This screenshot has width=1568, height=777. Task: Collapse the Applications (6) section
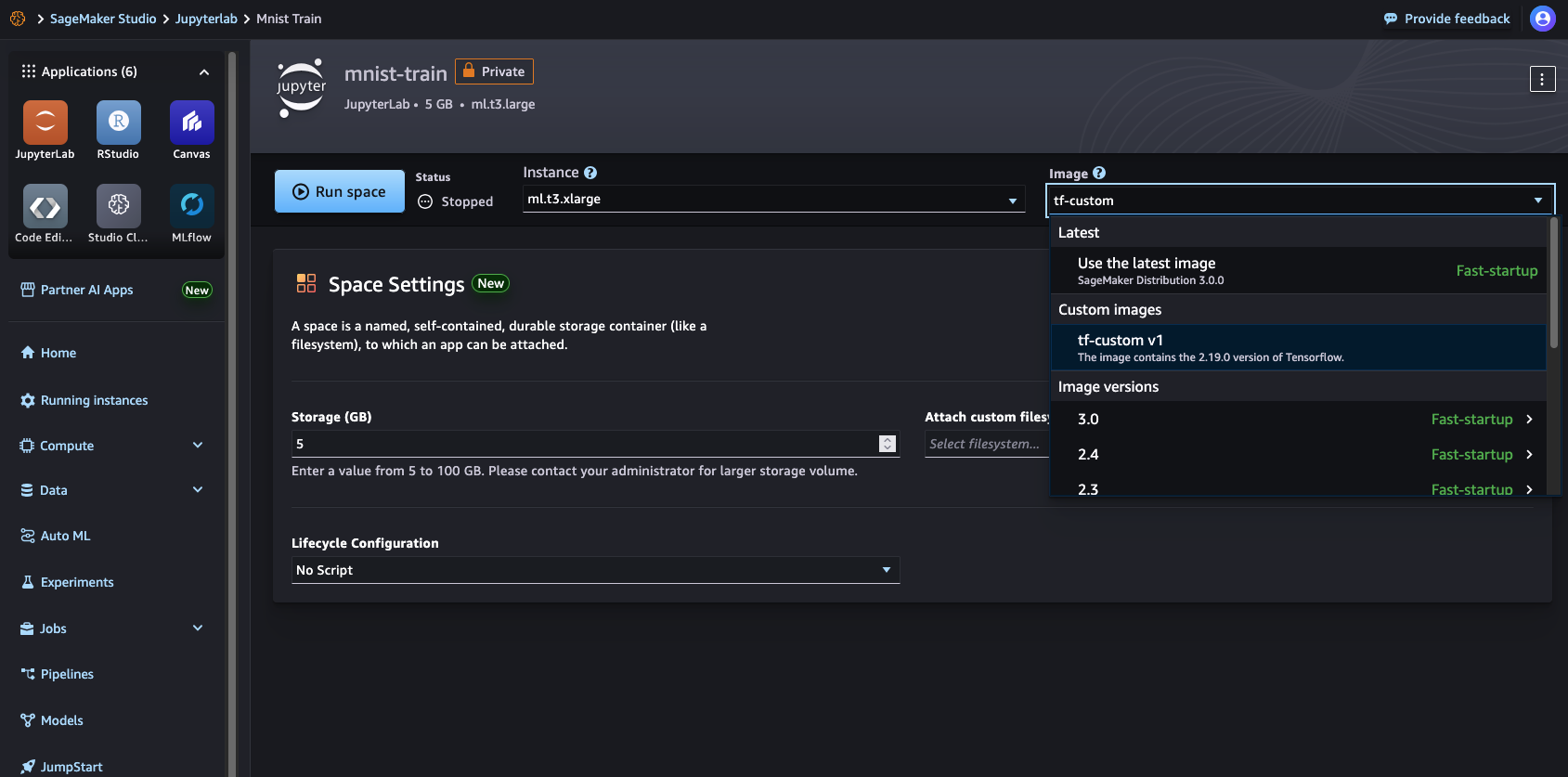click(204, 71)
